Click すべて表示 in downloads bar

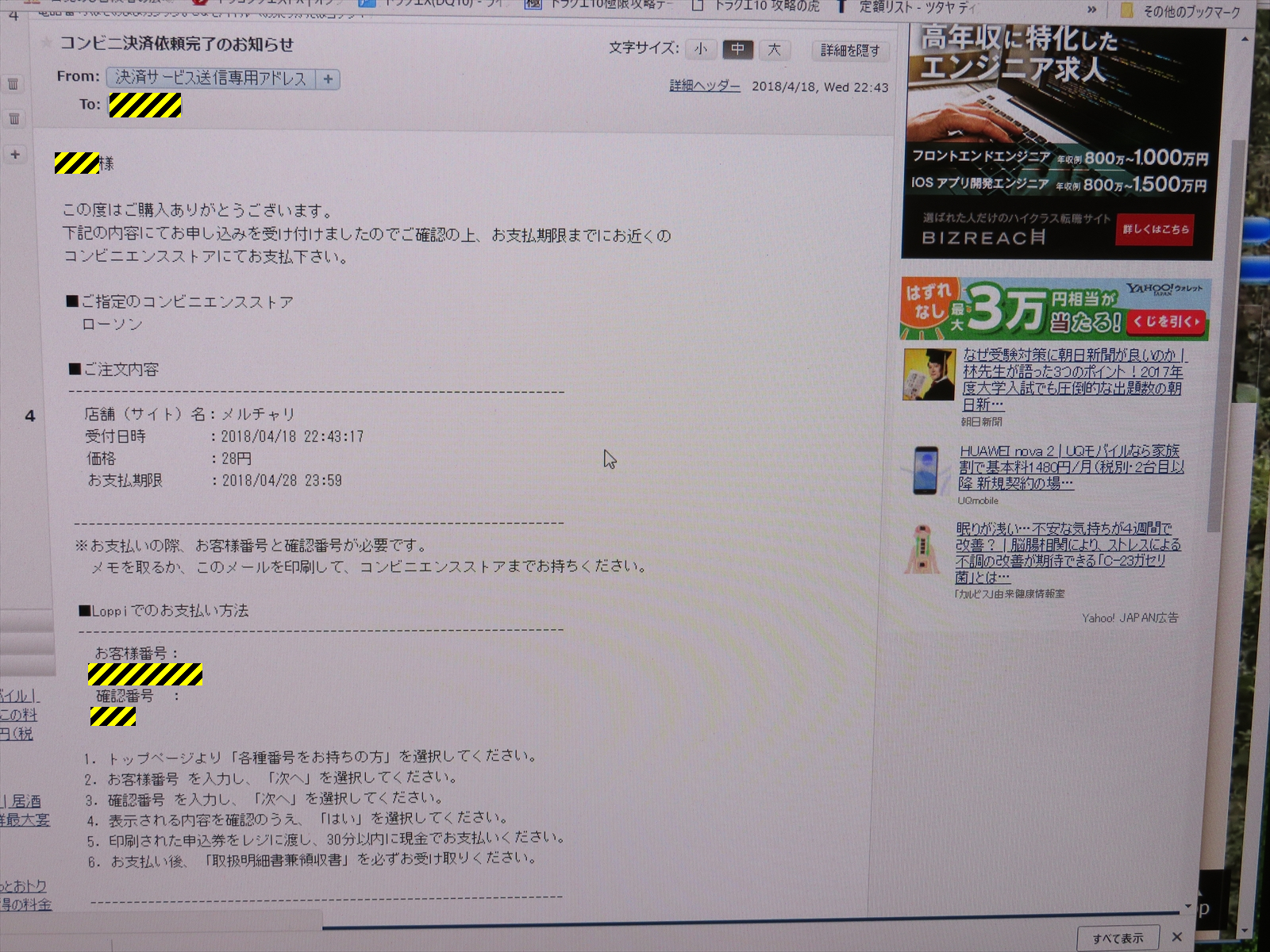(x=1118, y=939)
